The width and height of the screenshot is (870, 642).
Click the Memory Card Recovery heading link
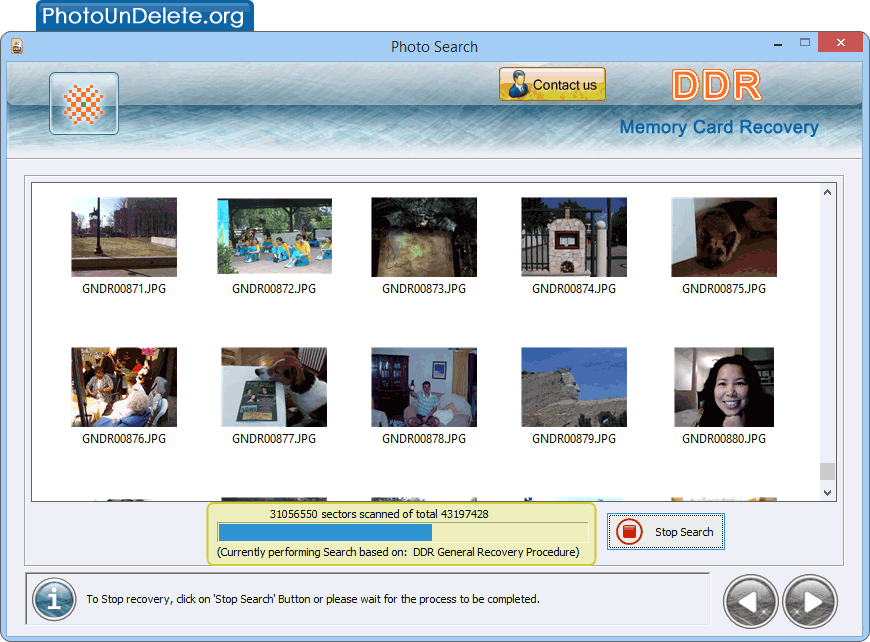pyautogui.click(x=719, y=127)
